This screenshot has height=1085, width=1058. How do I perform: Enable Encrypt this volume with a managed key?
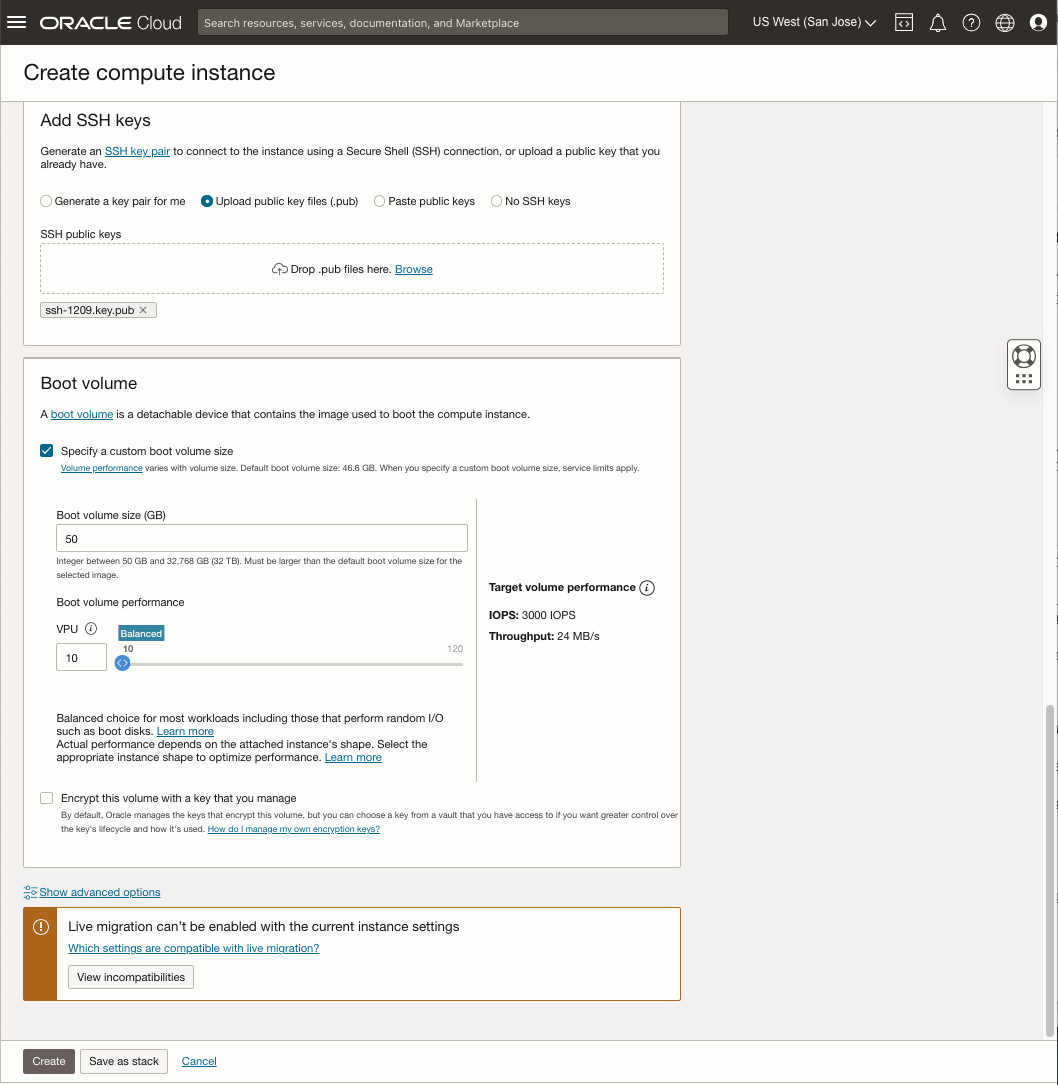(46, 797)
